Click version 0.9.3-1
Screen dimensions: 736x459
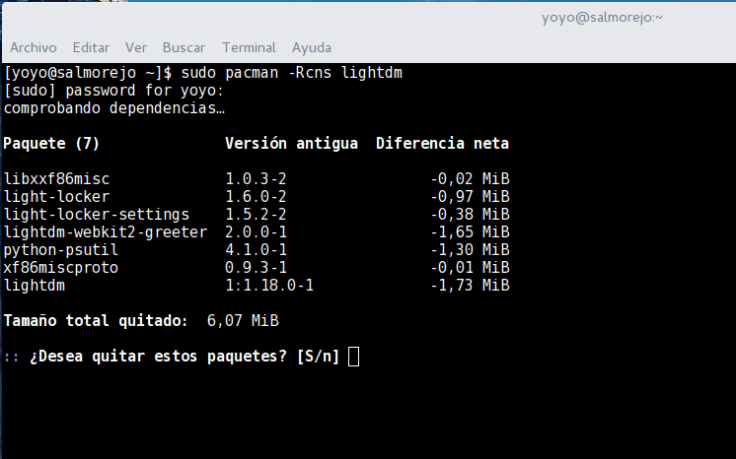coord(255,268)
